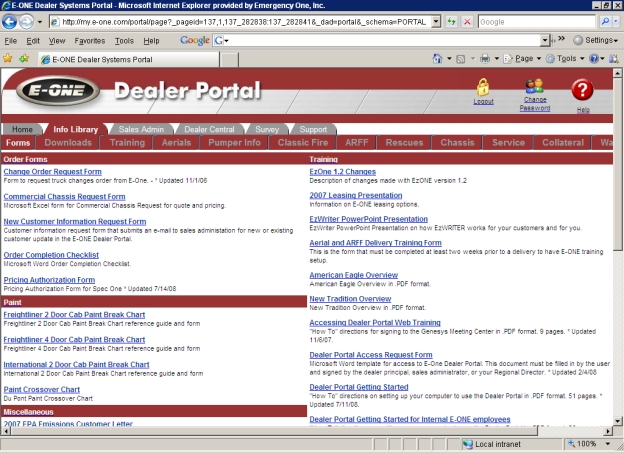The image size is (624, 453).
Task: Open the 2007 Leasing Presentation link
Action: pyautogui.click(x=356, y=195)
